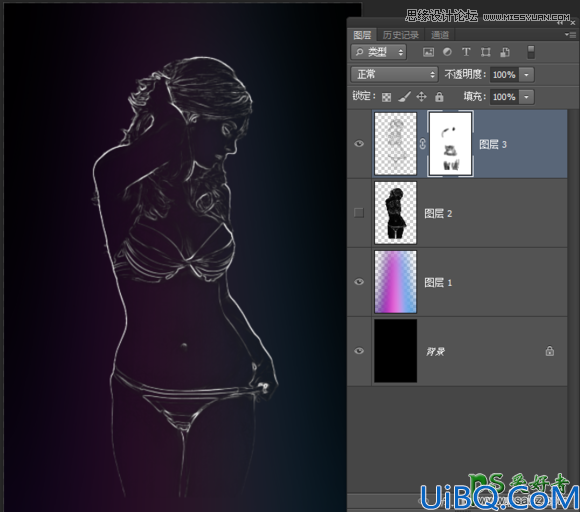The height and width of the screenshot is (512, 580).
Task: Click the 填充: label
Action: tap(475, 97)
